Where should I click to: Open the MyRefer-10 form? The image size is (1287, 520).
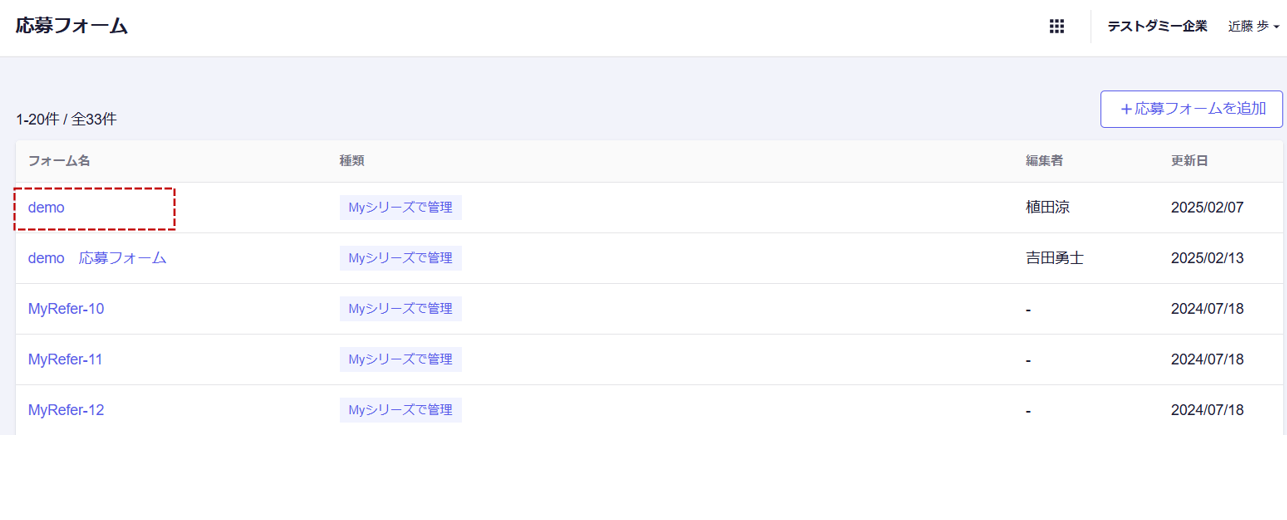66,309
